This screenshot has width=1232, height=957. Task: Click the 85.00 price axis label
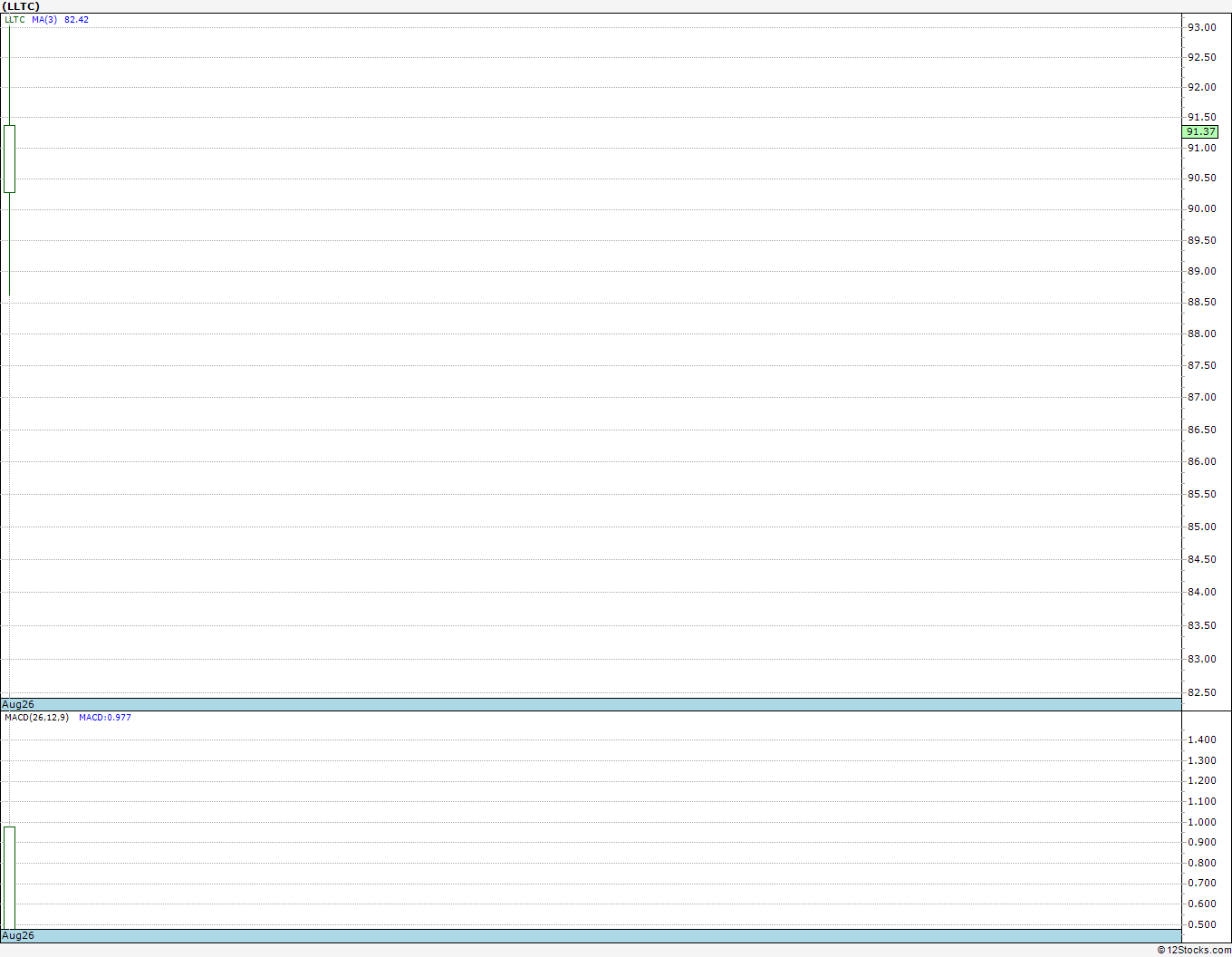[1202, 527]
